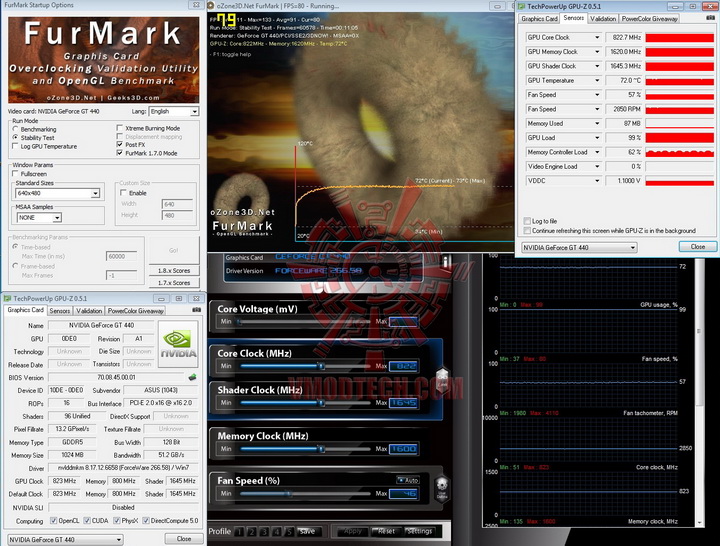Toggle the CUDA checkbox in GPU-Z
The width and height of the screenshot is (720, 546).
[87, 520]
